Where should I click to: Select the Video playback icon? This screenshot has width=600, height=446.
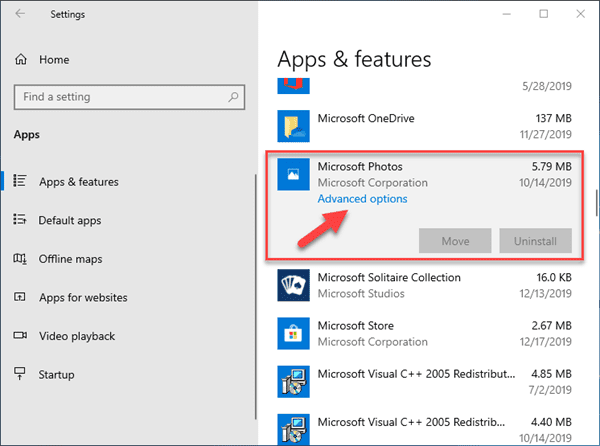click(20, 335)
